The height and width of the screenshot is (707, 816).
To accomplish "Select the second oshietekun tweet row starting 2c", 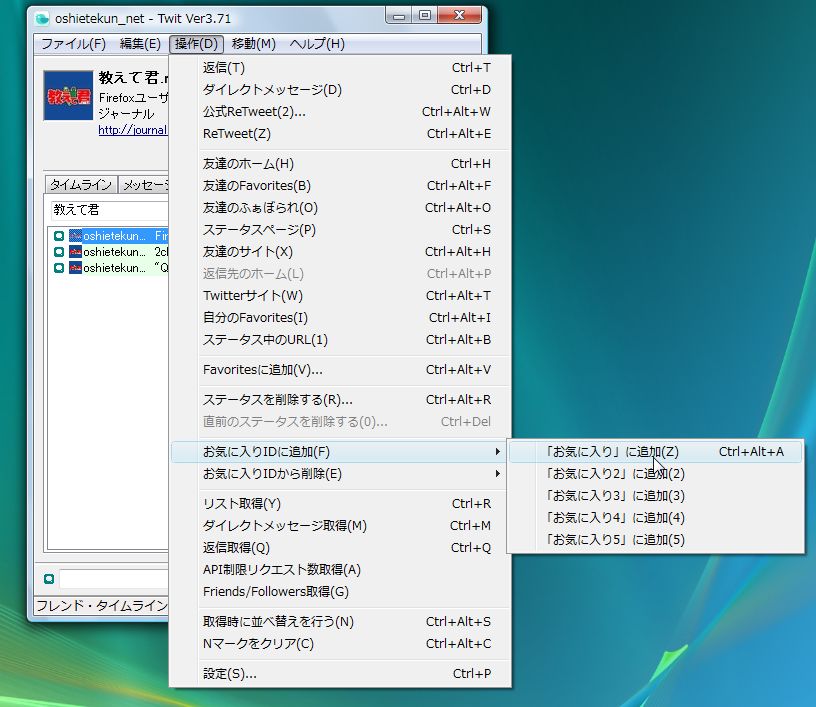I will click(x=111, y=252).
